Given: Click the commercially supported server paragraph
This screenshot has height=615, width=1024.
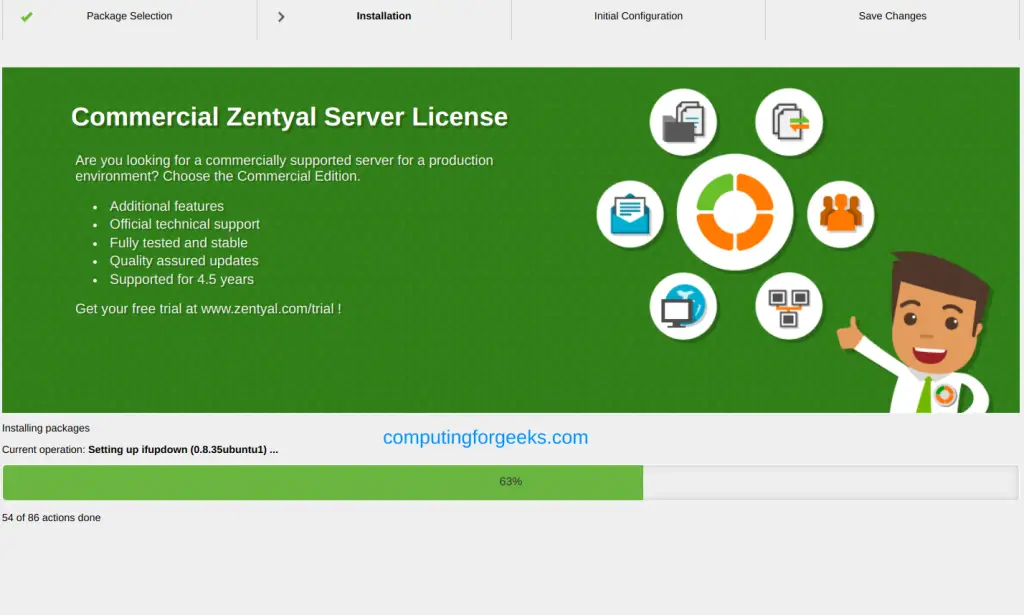Looking at the screenshot, I should point(284,168).
